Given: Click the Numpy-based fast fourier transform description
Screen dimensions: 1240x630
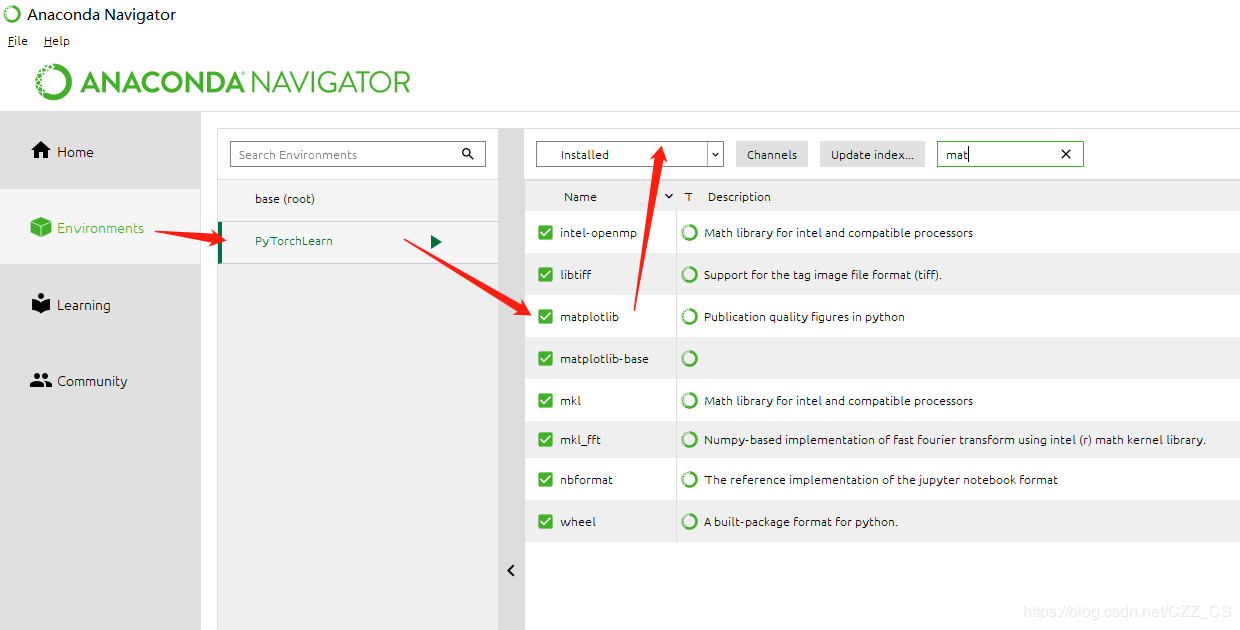Looking at the screenshot, I should pos(955,440).
